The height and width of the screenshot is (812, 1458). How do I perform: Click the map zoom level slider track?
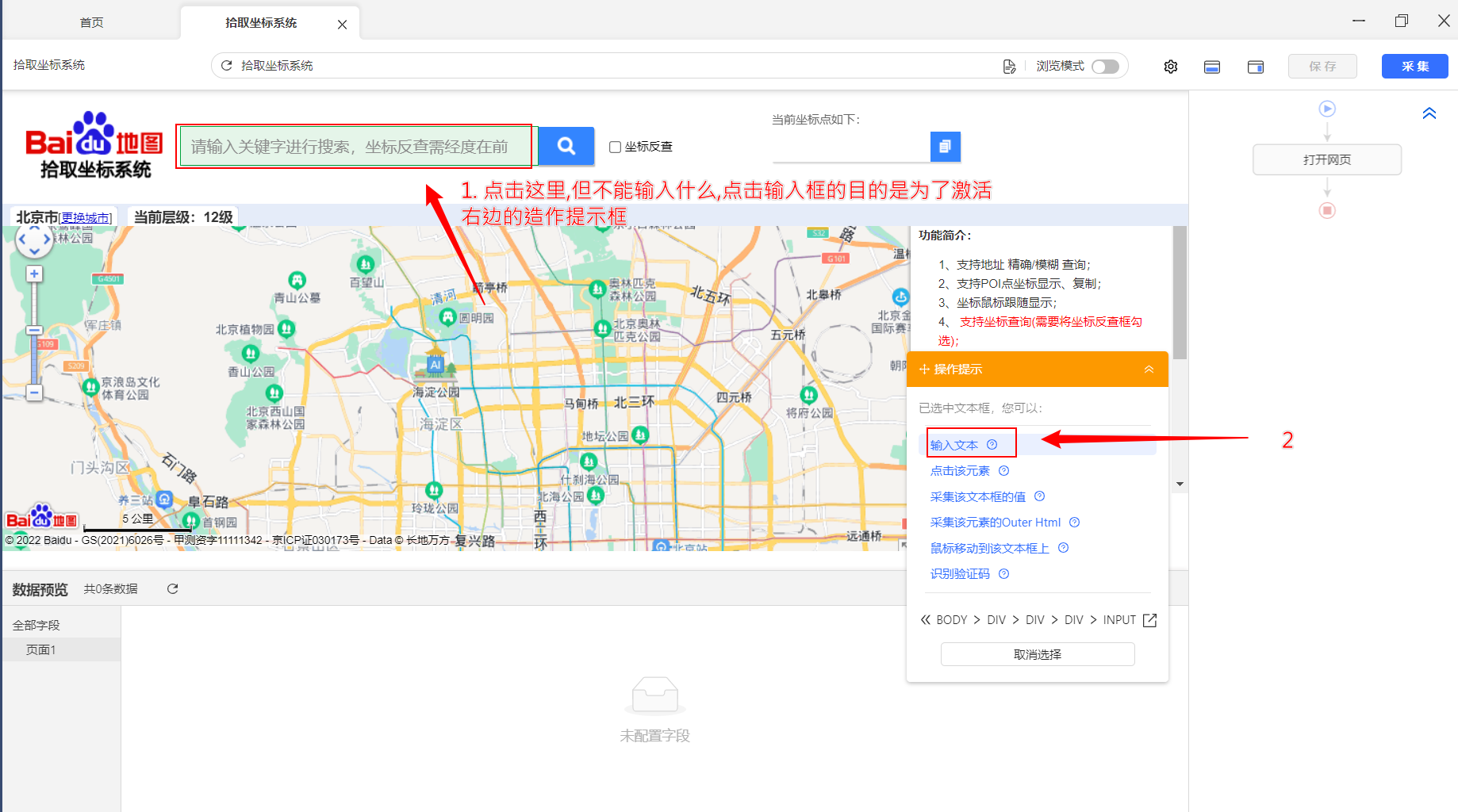tap(34, 333)
